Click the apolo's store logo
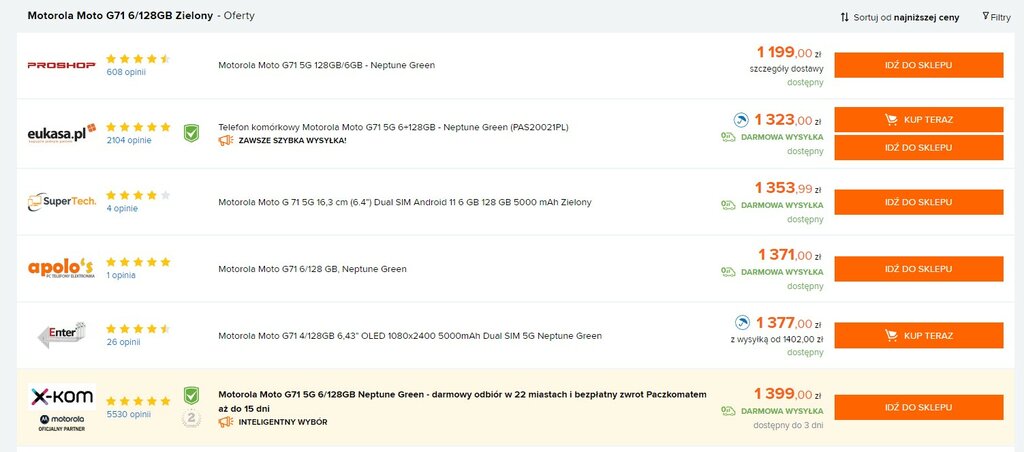1024x452 pixels. pos(61,268)
